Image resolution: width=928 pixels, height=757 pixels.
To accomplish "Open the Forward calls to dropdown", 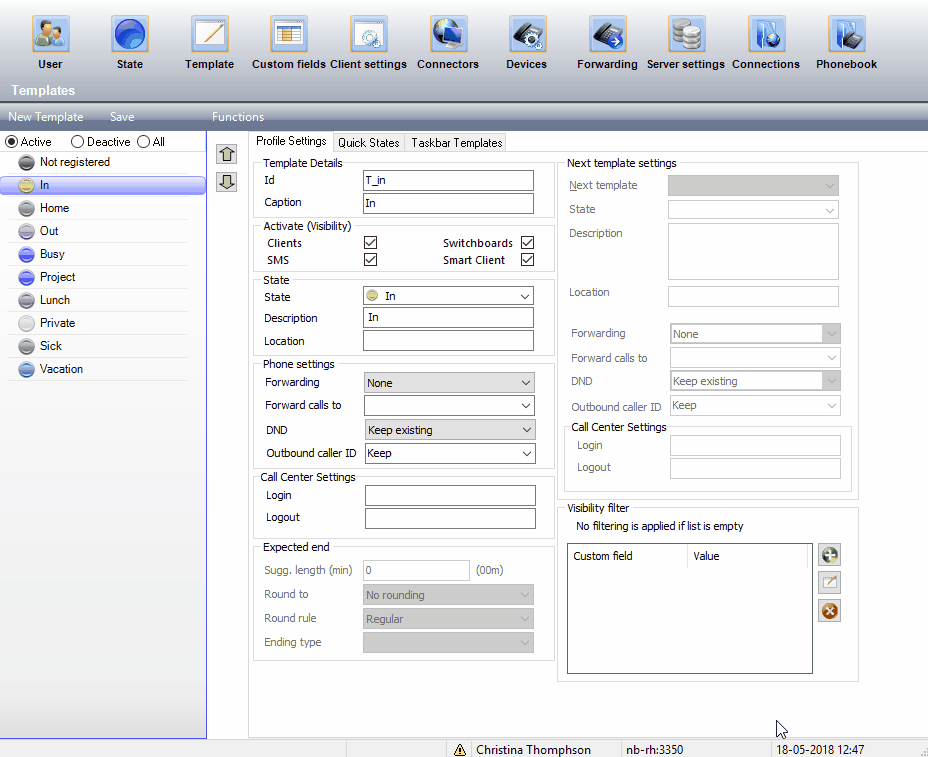I will (449, 405).
